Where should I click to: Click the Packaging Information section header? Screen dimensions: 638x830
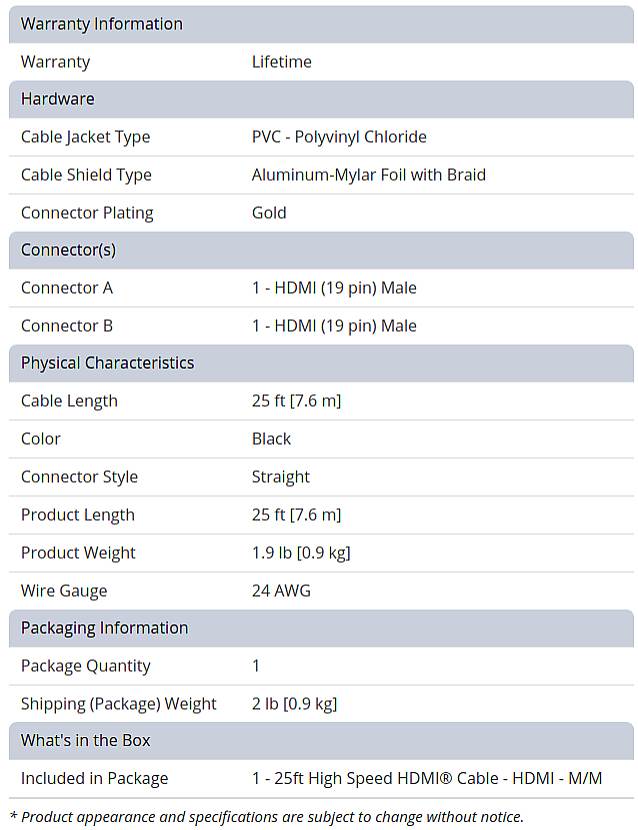(x=104, y=628)
